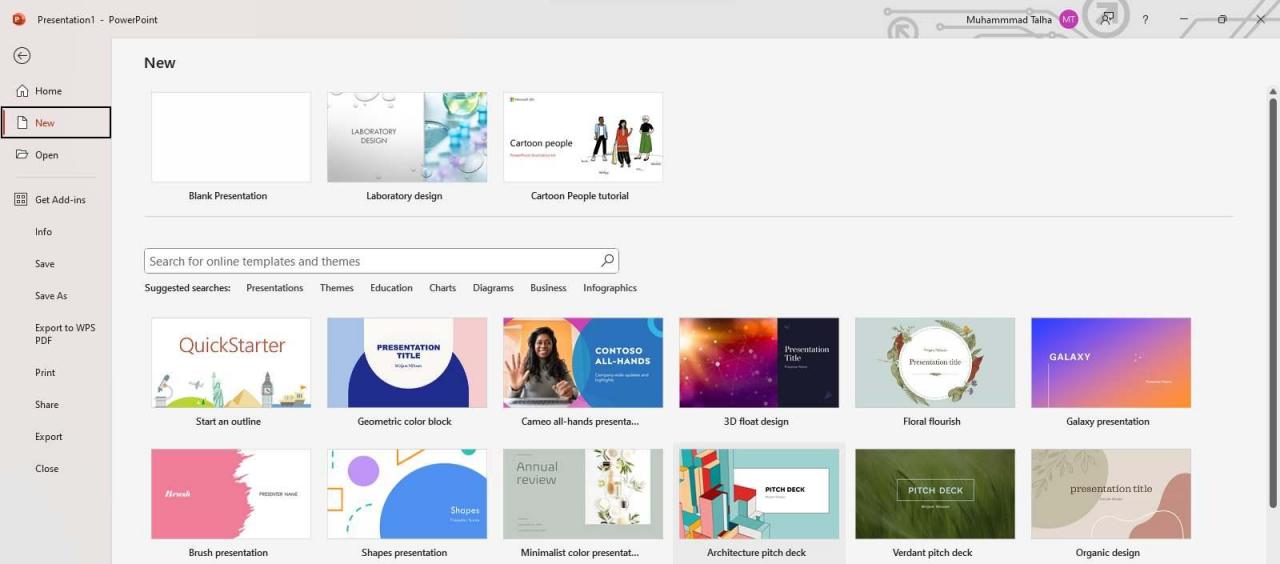Click the New document icon in sidebar
Screen dimensions: 1280x564
[22, 123]
